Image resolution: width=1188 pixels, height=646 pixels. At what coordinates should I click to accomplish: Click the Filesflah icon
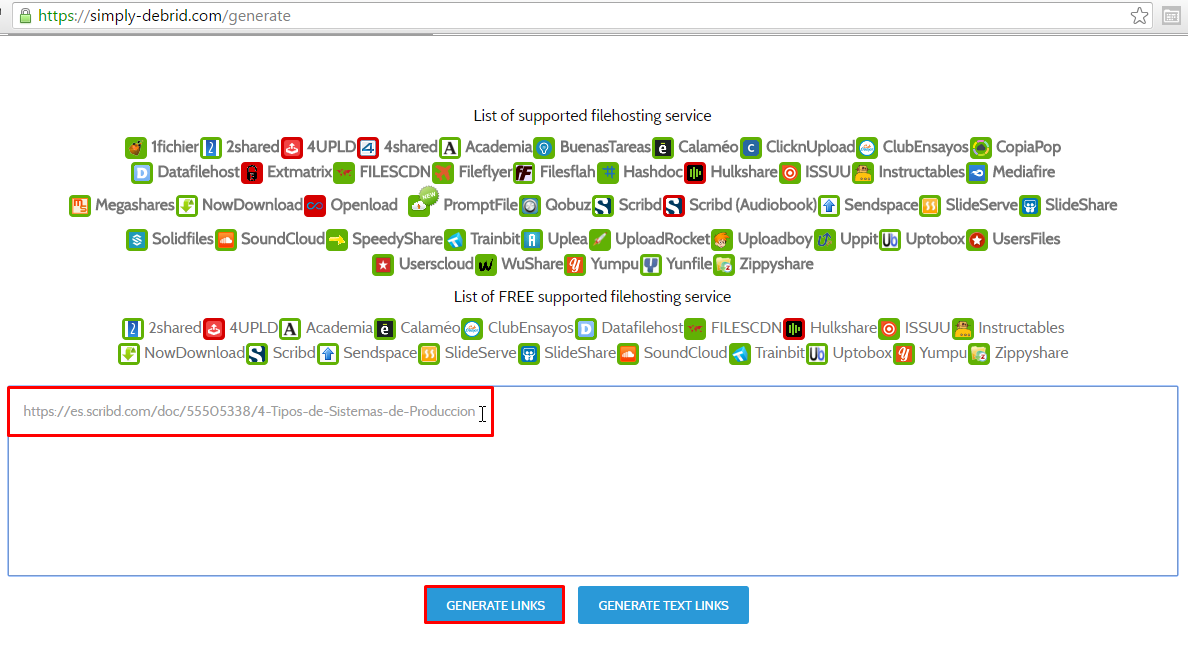pyautogui.click(x=524, y=173)
